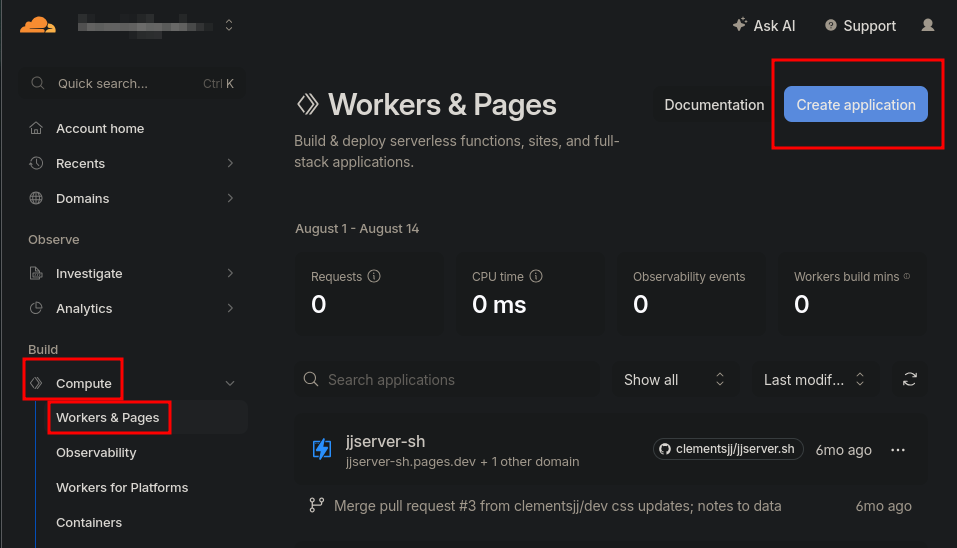Click the Domains globe icon
957x548 pixels.
click(36, 198)
